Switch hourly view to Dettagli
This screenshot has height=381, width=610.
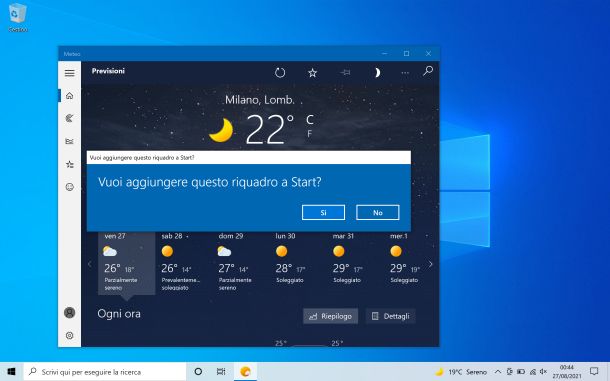pos(391,316)
